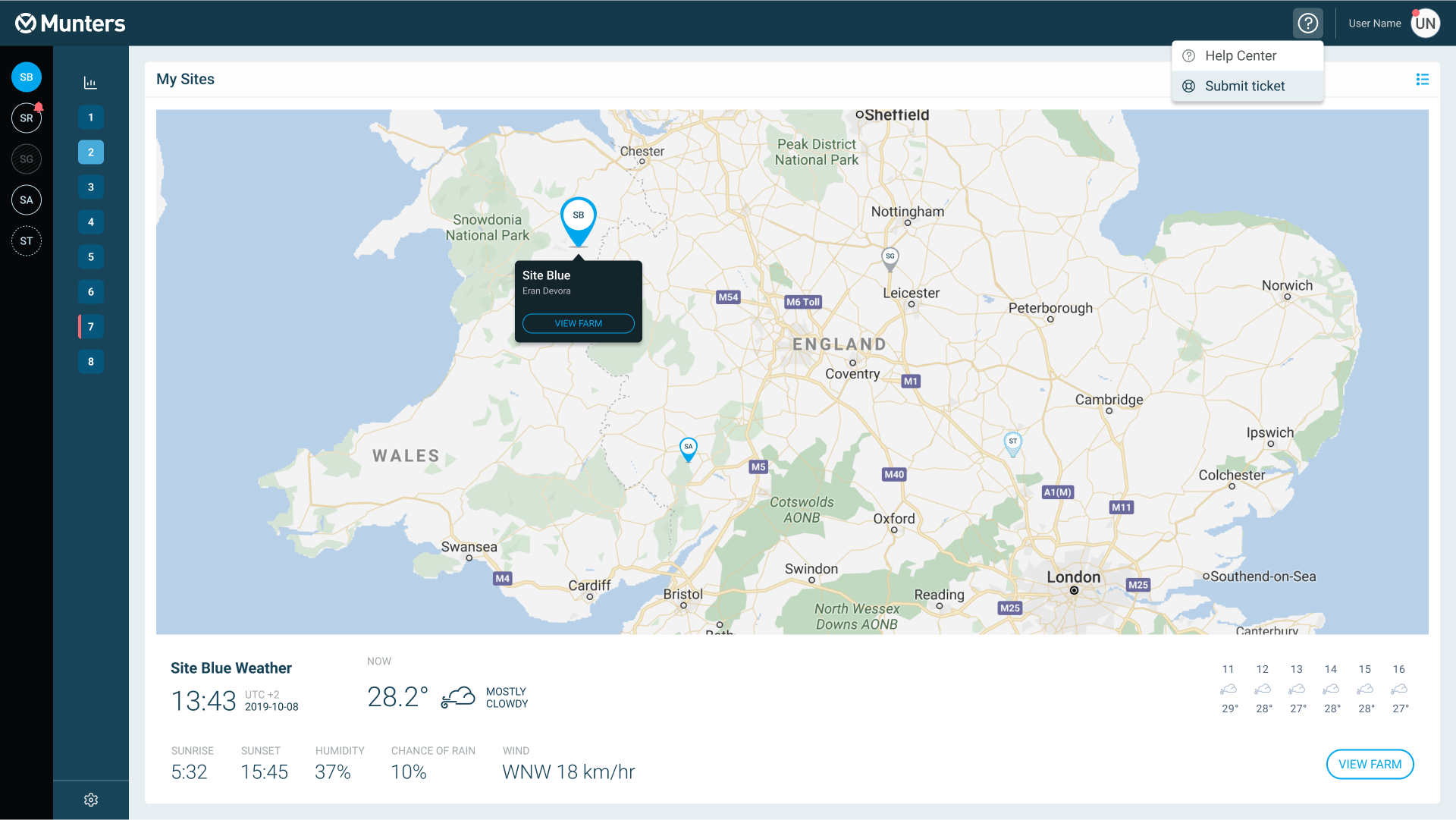1456x820 pixels.
Task: Click the ST map pin near Cambridge
Action: 1012,443
